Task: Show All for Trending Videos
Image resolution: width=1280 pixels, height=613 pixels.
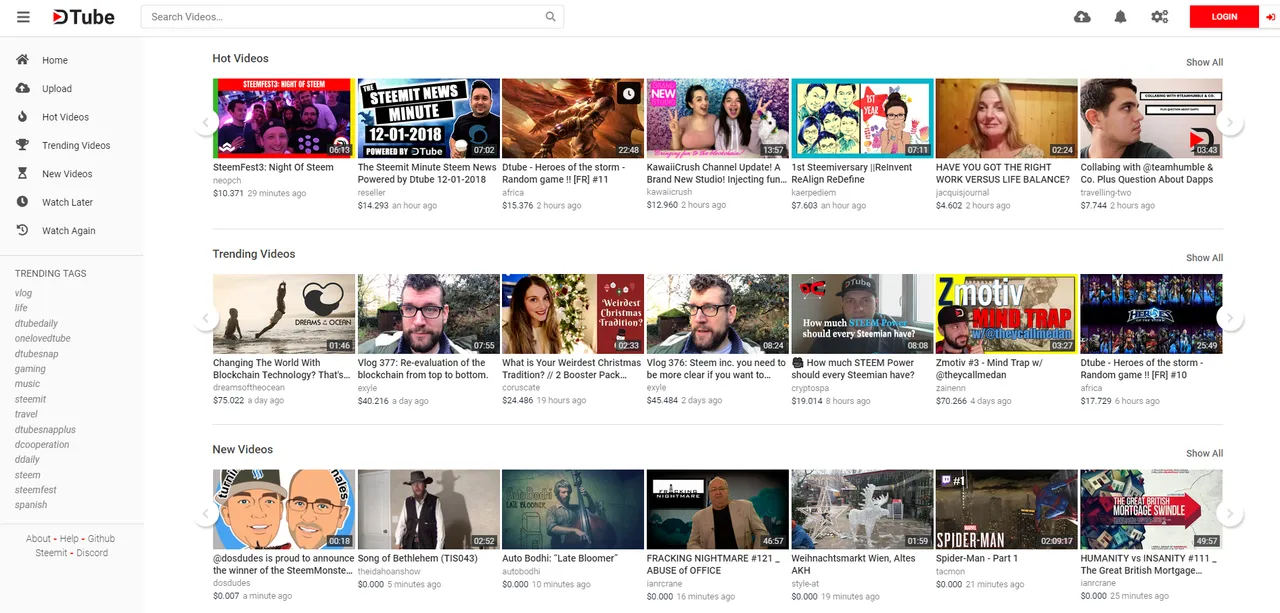Action: point(1204,258)
